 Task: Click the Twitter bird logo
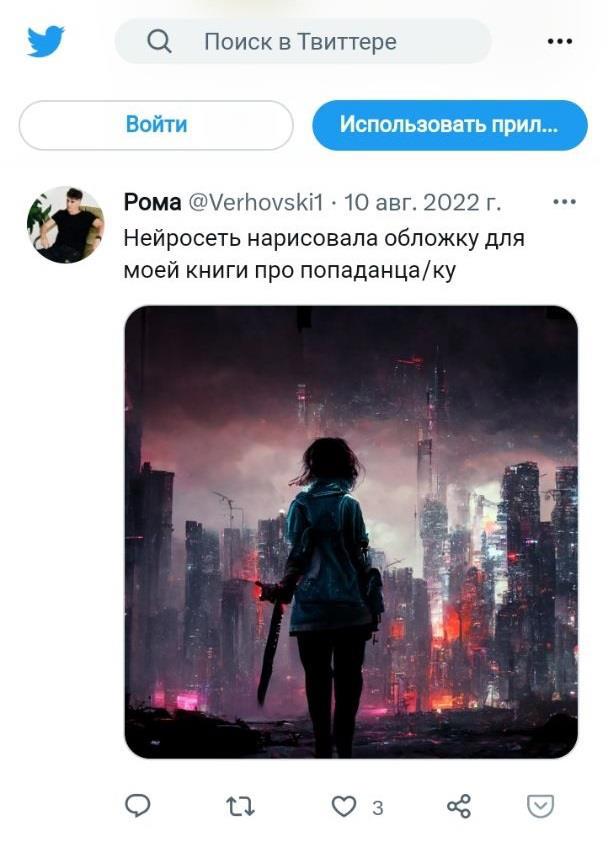tap(46, 41)
